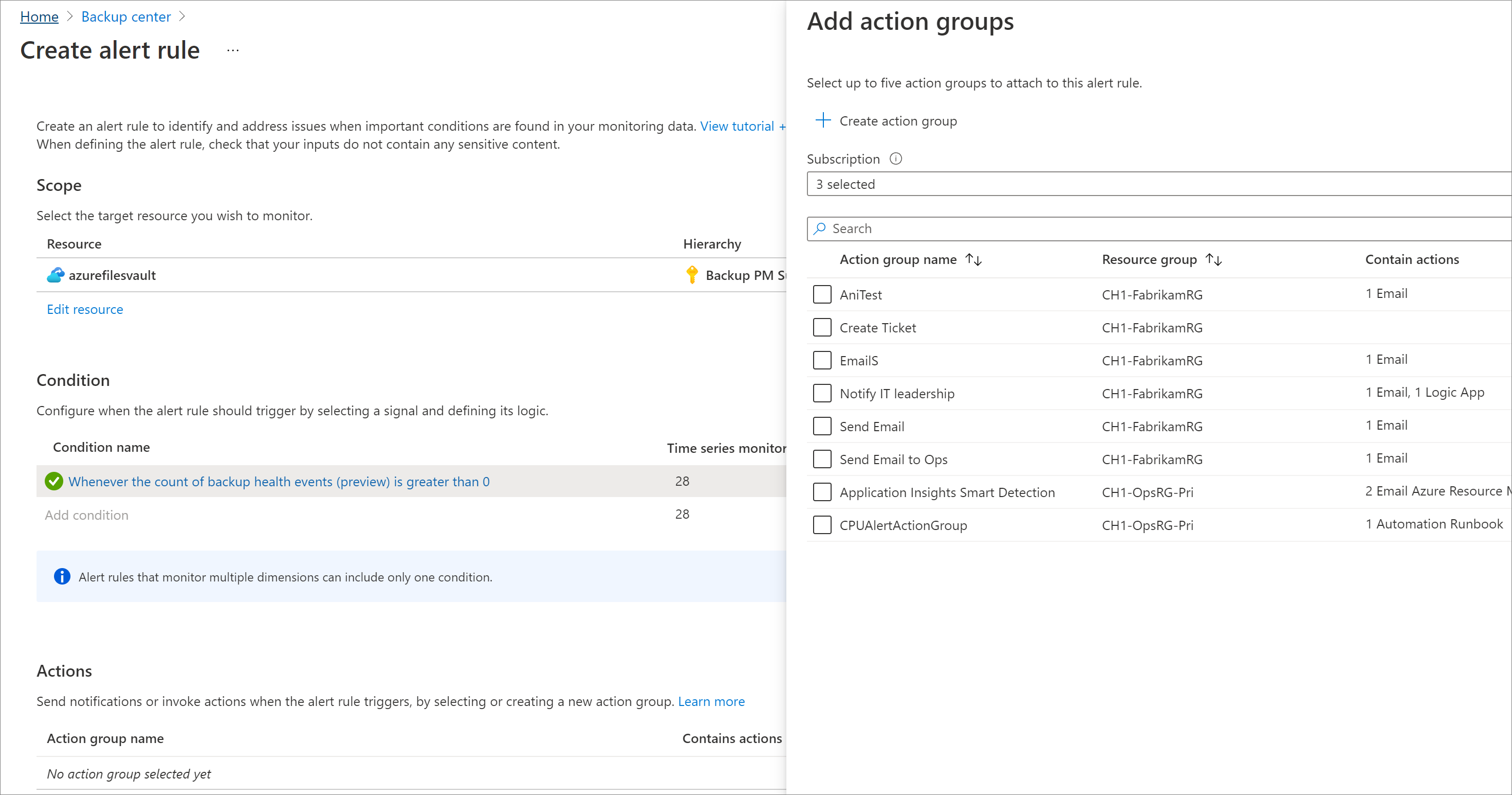Click the Backup center breadcrumb icon

click(125, 16)
